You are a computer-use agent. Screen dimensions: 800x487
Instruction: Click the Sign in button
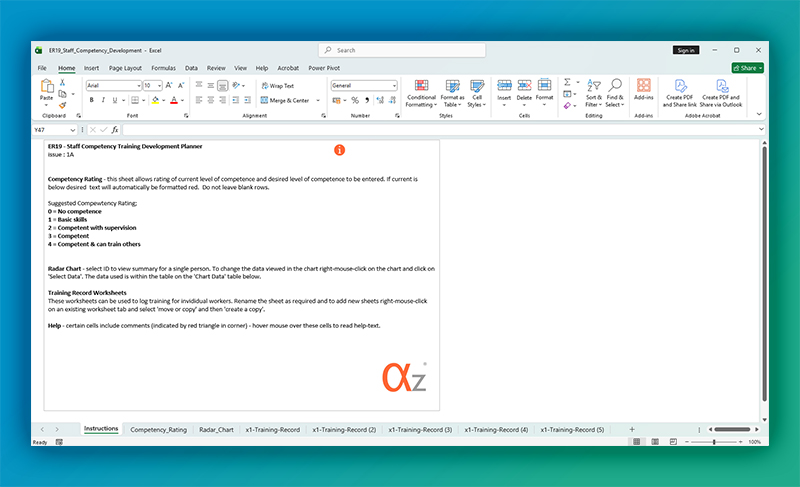685,50
